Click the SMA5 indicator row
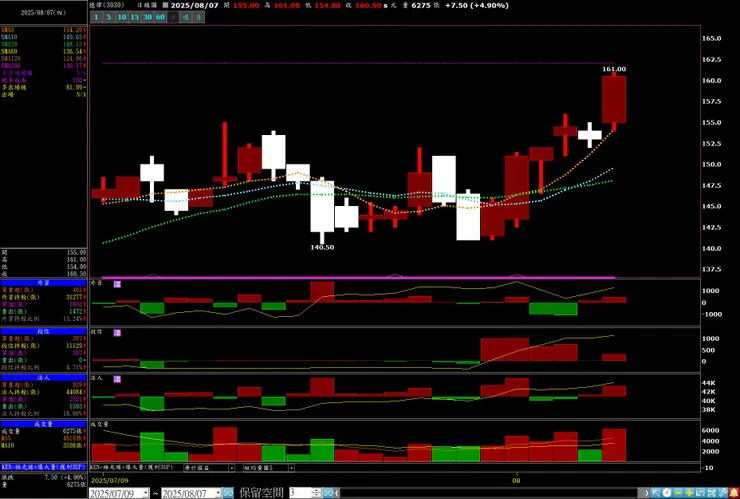The height and width of the screenshot is (499, 740). point(44,30)
